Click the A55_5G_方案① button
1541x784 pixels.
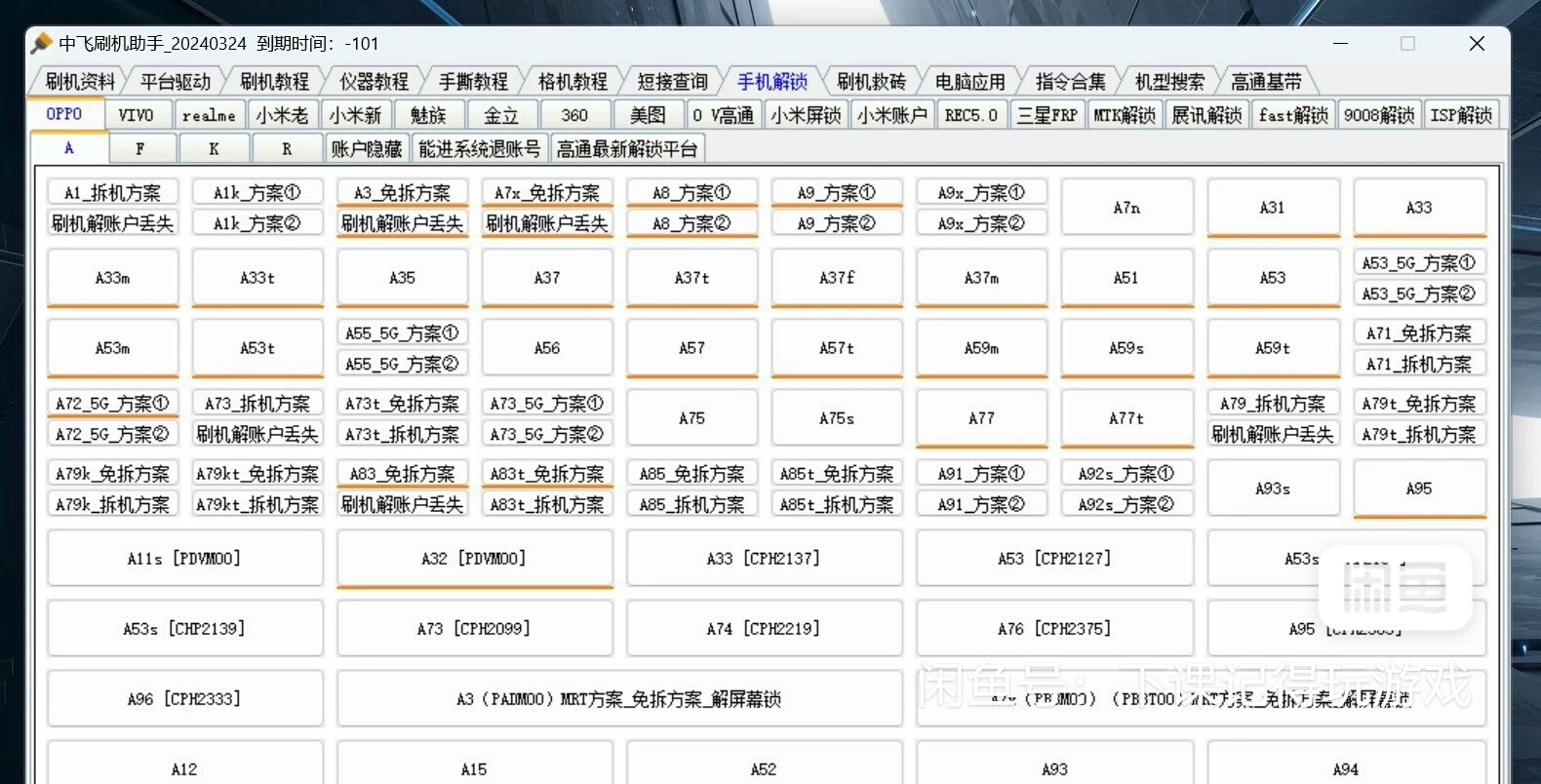(402, 333)
